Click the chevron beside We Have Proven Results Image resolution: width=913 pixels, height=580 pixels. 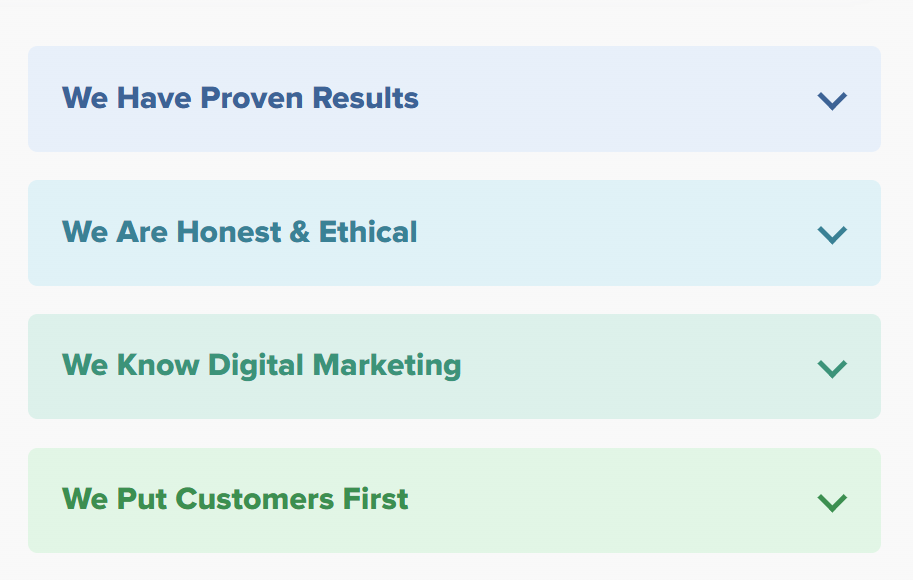(832, 100)
